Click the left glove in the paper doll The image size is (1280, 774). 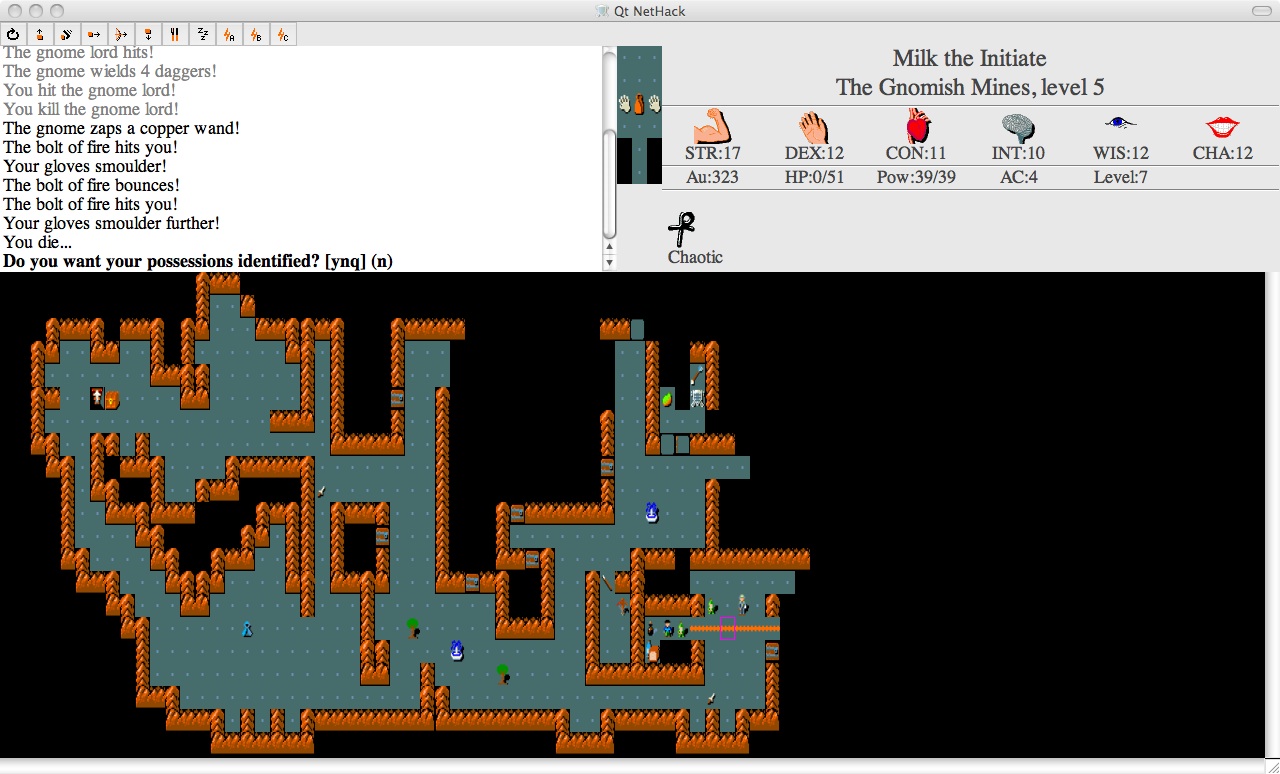[625, 103]
